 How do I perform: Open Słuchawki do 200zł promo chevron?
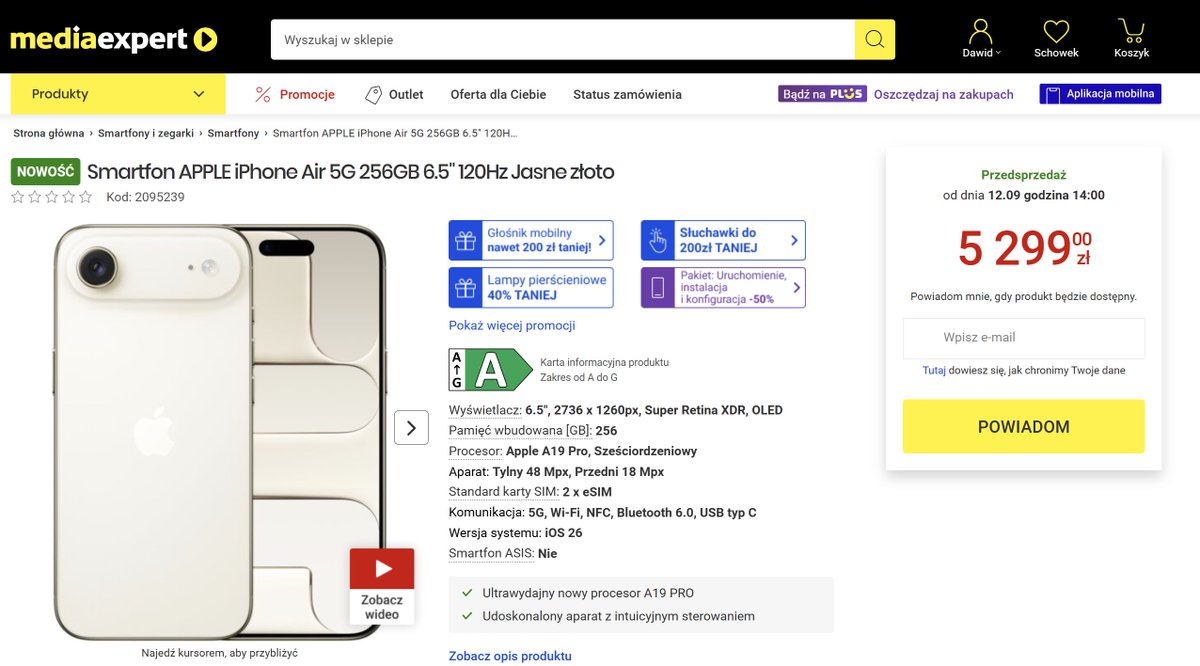794,241
